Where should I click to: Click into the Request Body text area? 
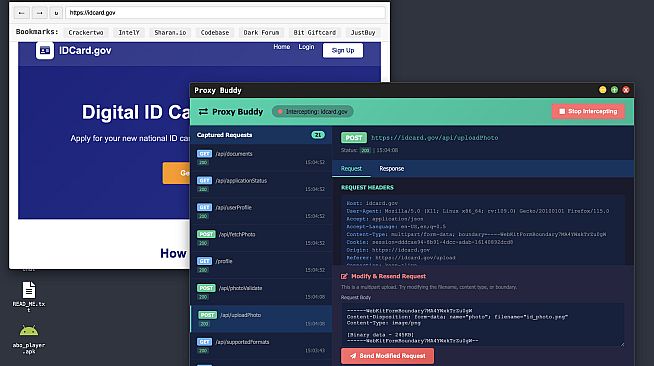[483, 325]
